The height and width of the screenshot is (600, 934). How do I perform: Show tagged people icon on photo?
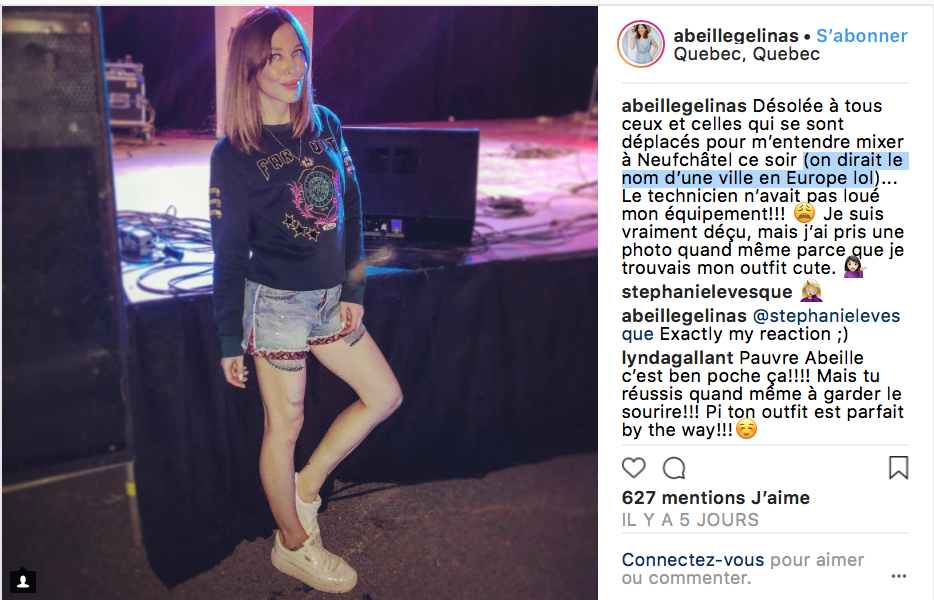(23, 580)
